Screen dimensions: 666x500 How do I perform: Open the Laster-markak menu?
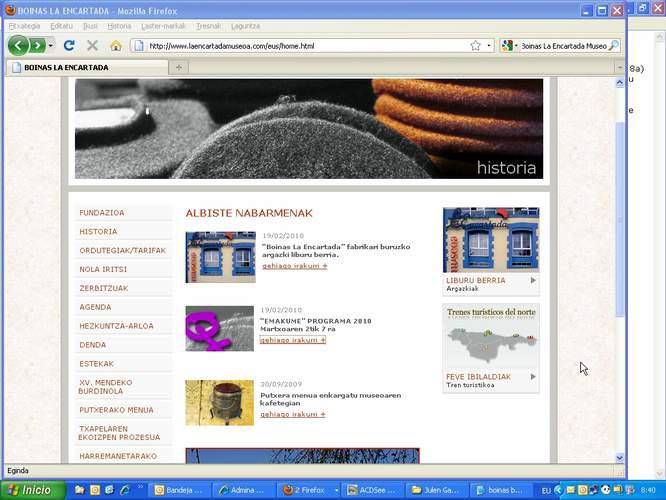164,26
